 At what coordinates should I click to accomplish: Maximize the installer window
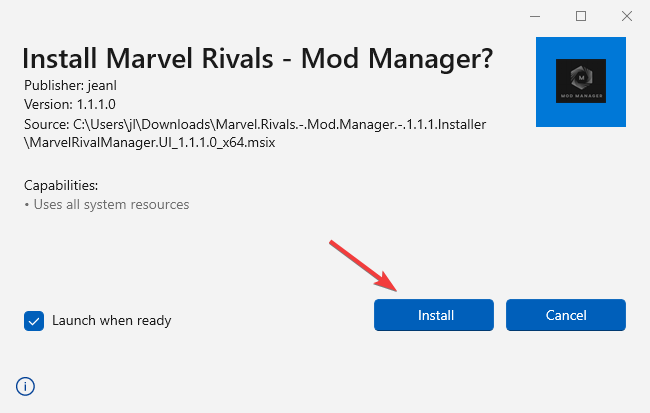click(581, 17)
